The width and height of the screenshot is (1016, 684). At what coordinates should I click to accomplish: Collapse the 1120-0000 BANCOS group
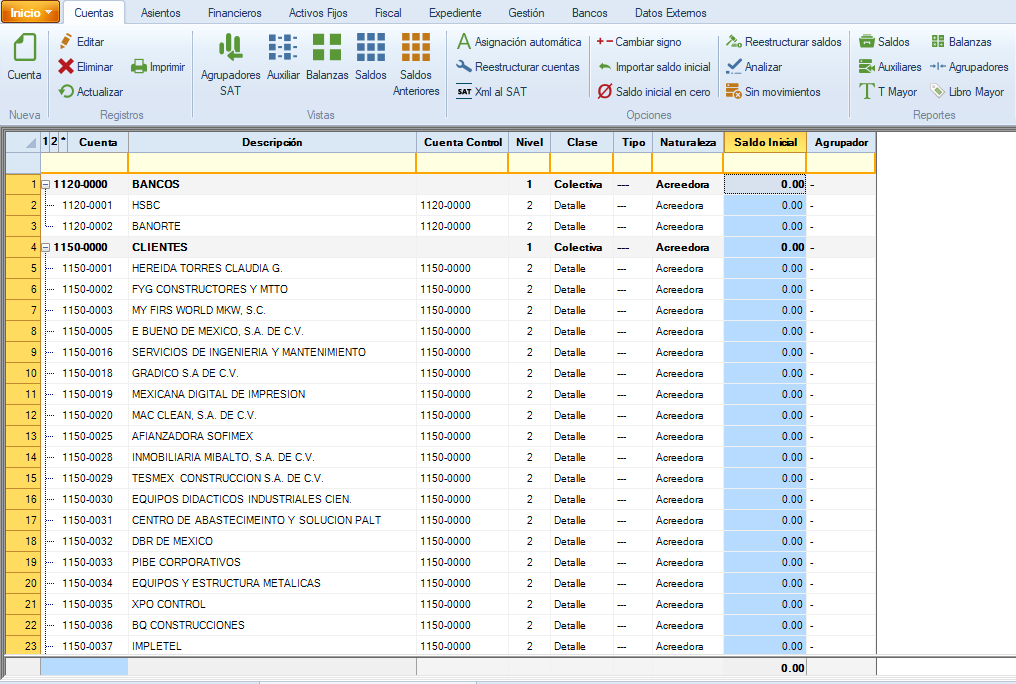pos(46,185)
